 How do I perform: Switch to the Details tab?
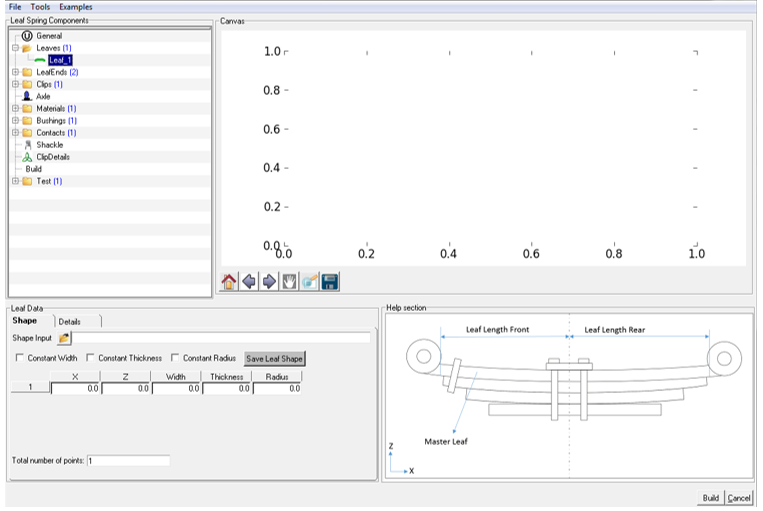70,321
